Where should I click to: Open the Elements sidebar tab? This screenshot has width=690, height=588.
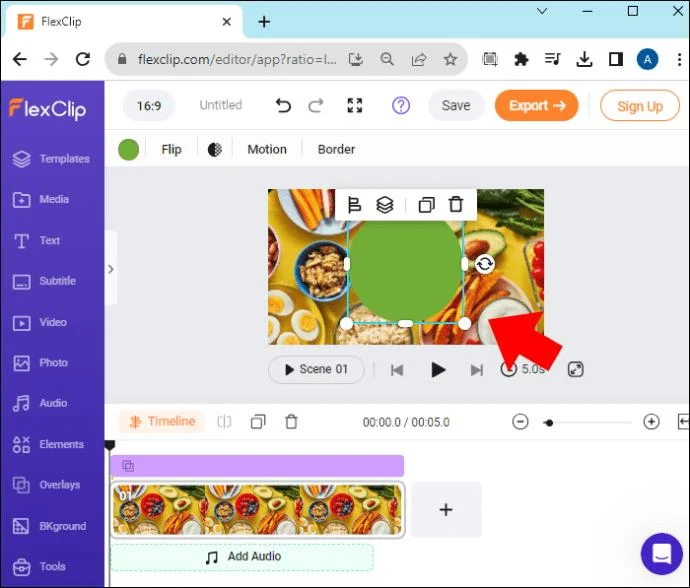pos(48,444)
